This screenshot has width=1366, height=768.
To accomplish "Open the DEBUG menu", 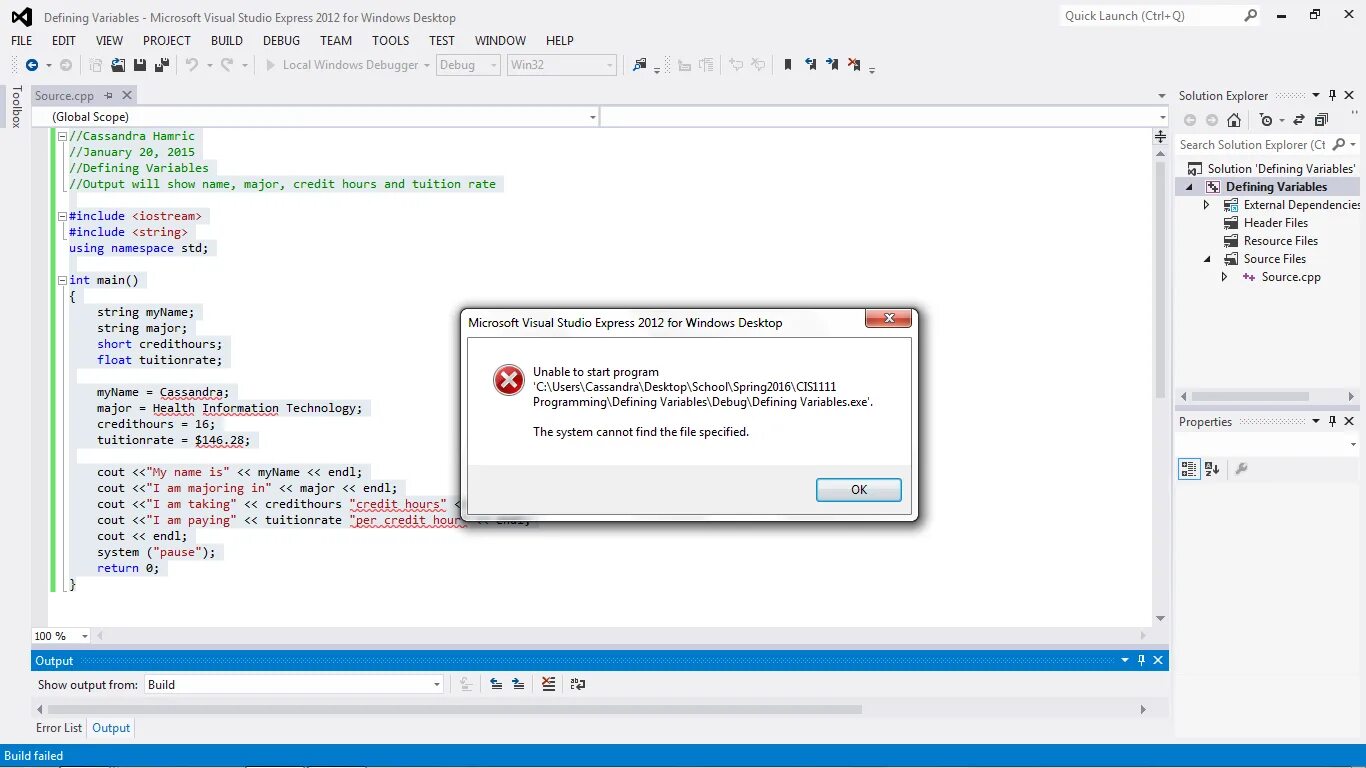I will coord(281,41).
